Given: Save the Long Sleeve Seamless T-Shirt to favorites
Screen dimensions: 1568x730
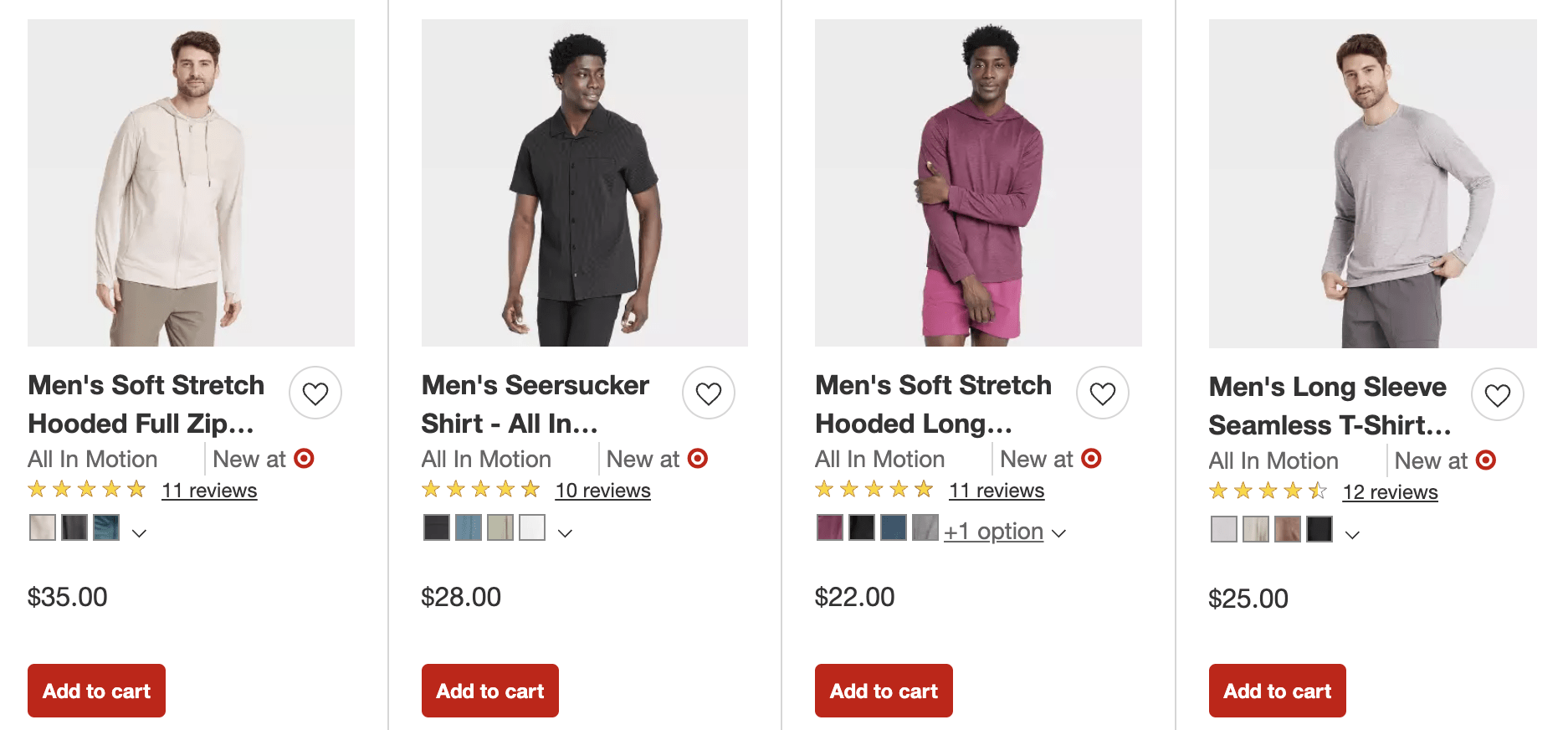Looking at the screenshot, I should [x=1497, y=394].
